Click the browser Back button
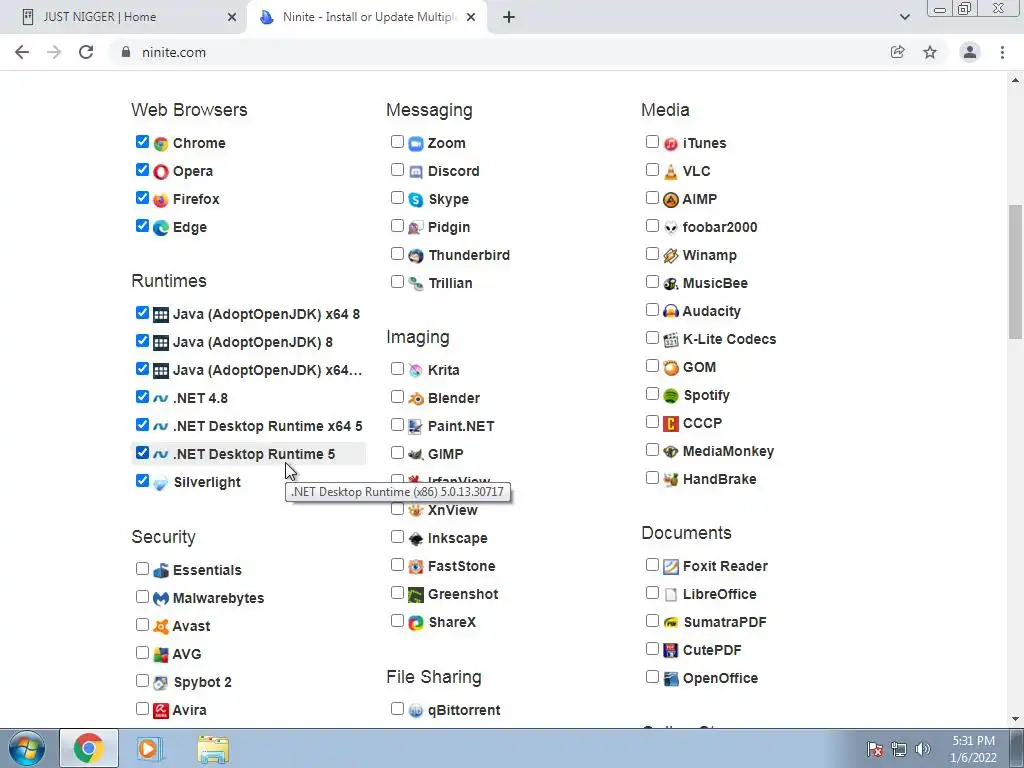The image size is (1024, 768). (x=22, y=52)
